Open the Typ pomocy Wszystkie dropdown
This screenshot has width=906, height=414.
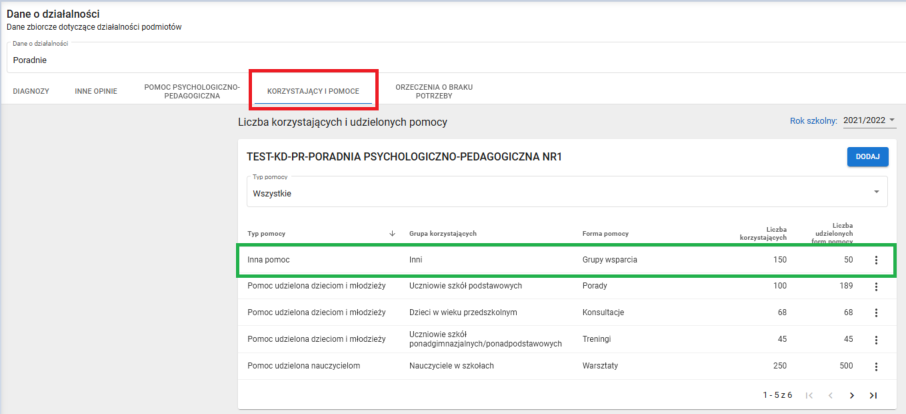point(566,192)
